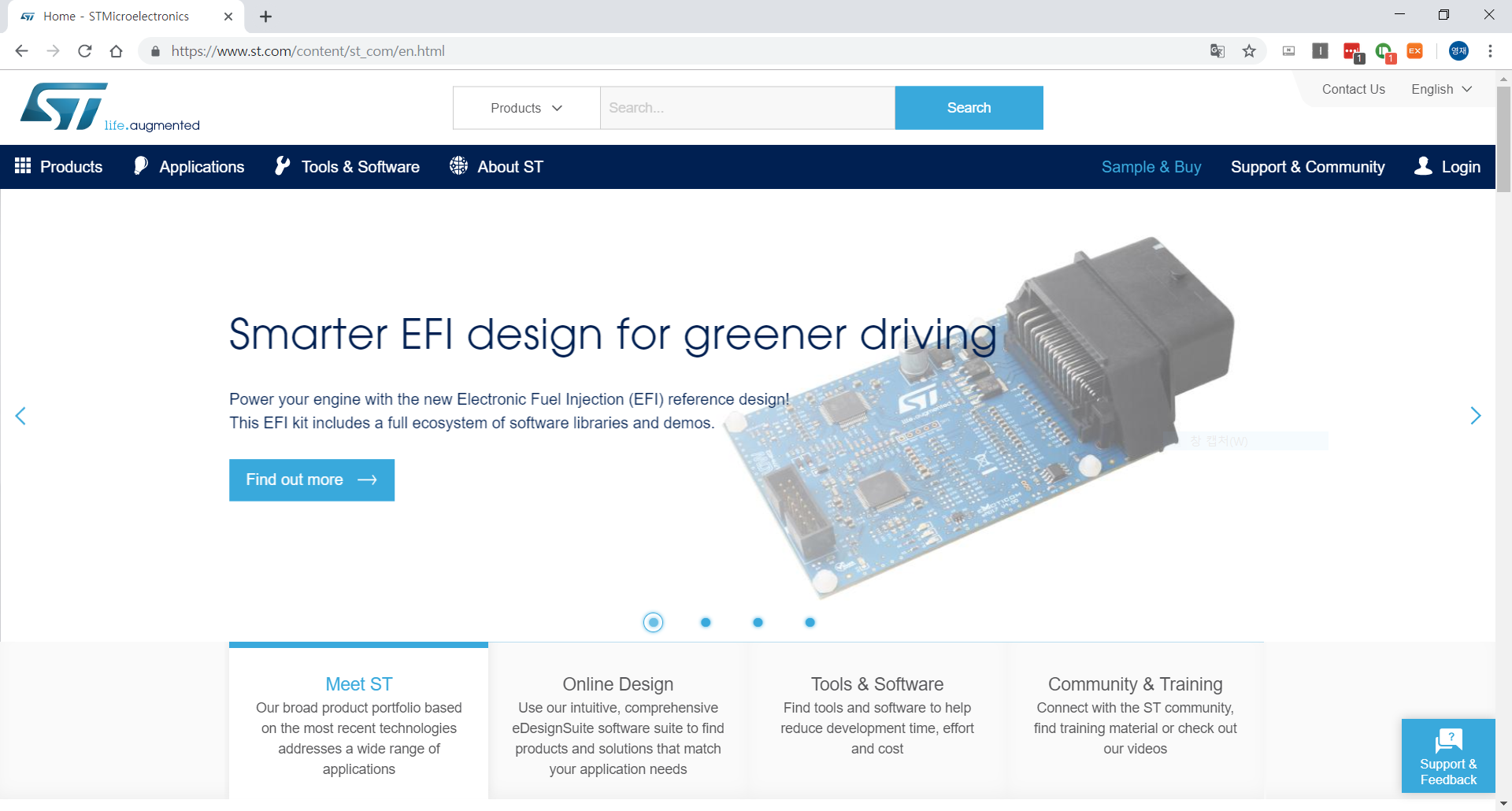The image size is (1512, 811).
Task: Click the browser address bar URL
Action: coord(308,51)
